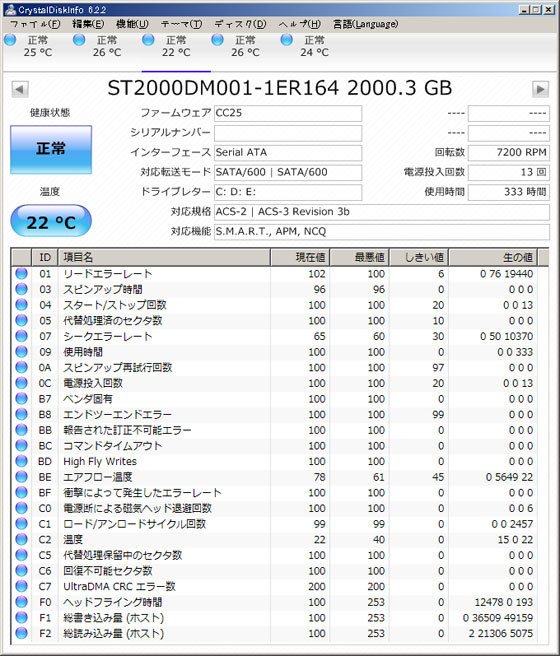
Task: Click status icon for row 09 使用時間
Action: tap(21, 352)
